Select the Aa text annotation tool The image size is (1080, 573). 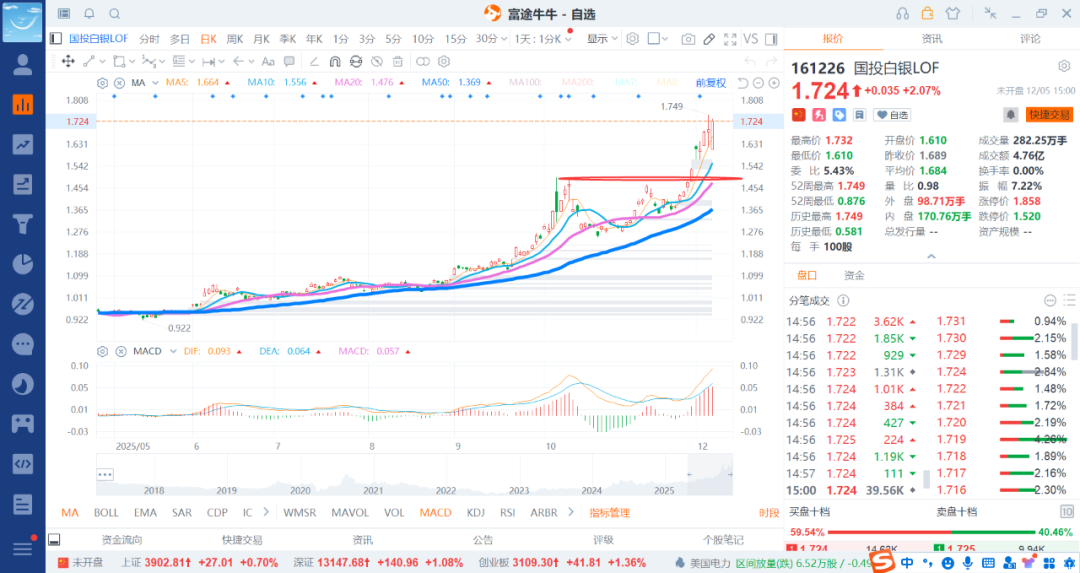(268, 61)
